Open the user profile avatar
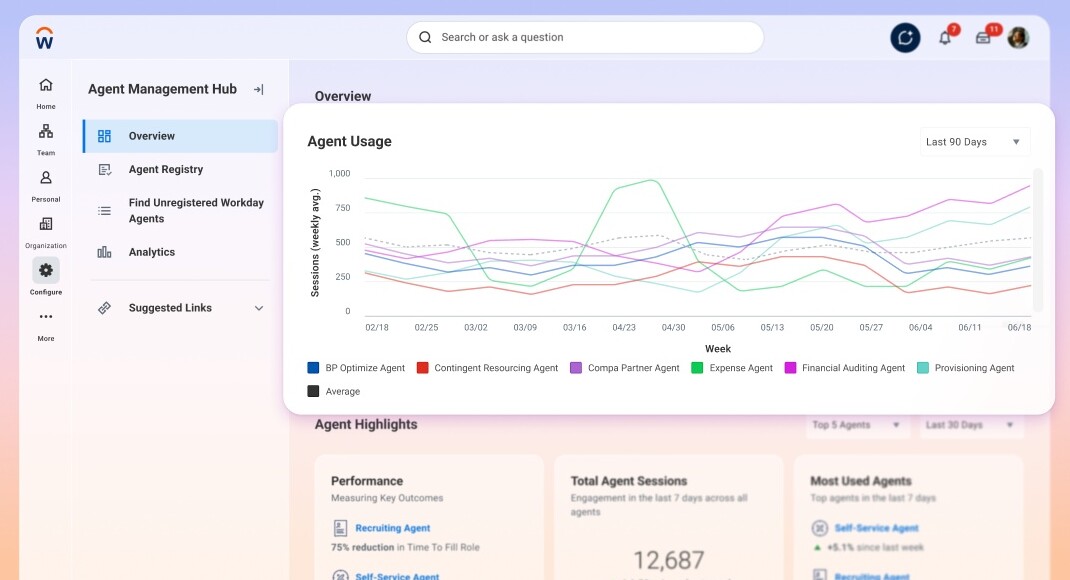Image resolution: width=1070 pixels, height=580 pixels. (1018, 38)
